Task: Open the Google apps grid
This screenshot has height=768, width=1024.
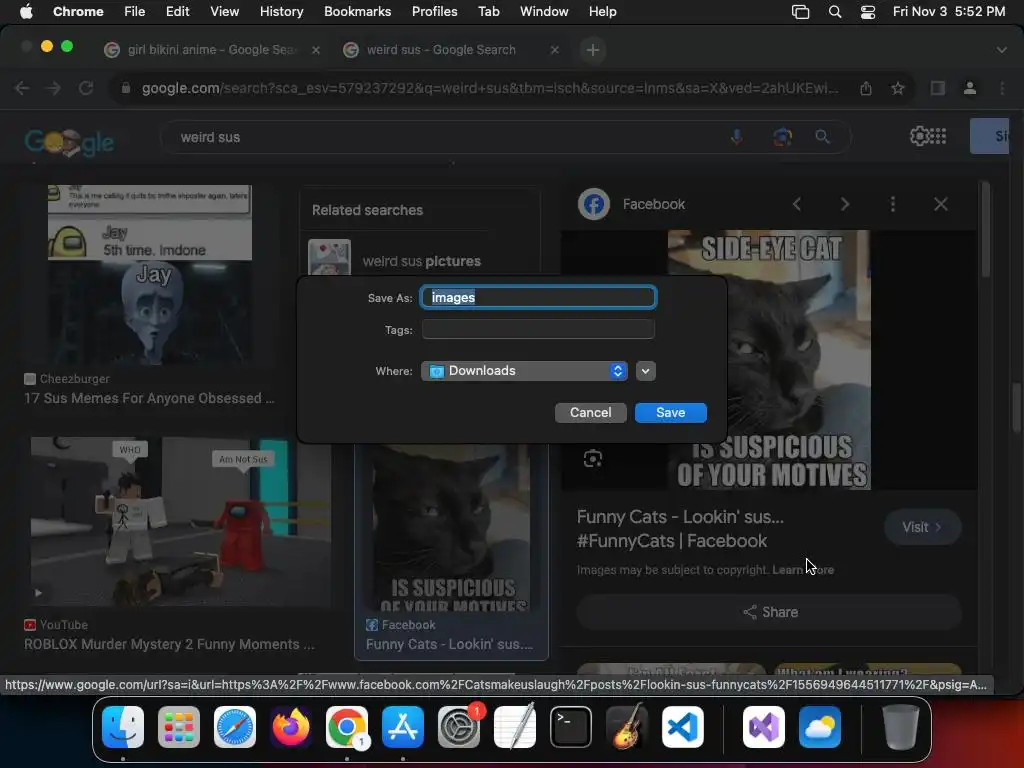Action: tap(938, 136)
